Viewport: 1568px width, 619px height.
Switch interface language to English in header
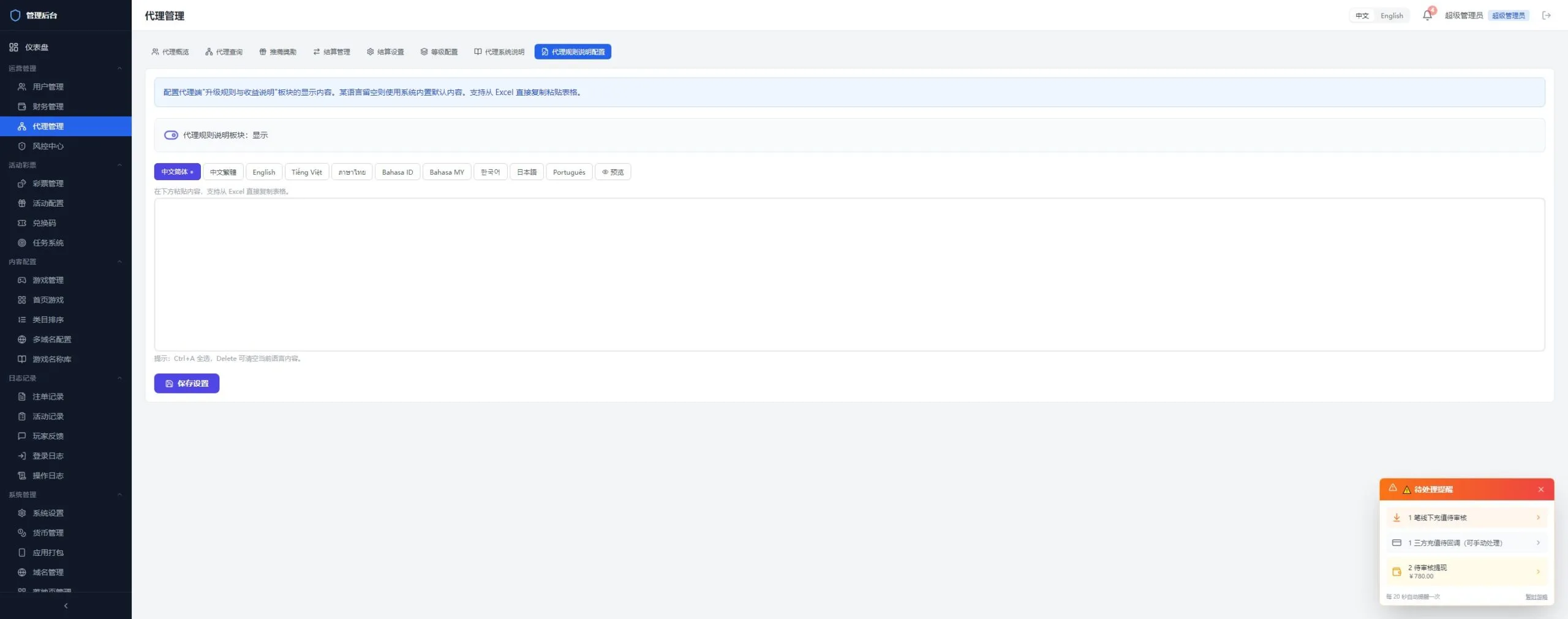(x=1392, y=16)
